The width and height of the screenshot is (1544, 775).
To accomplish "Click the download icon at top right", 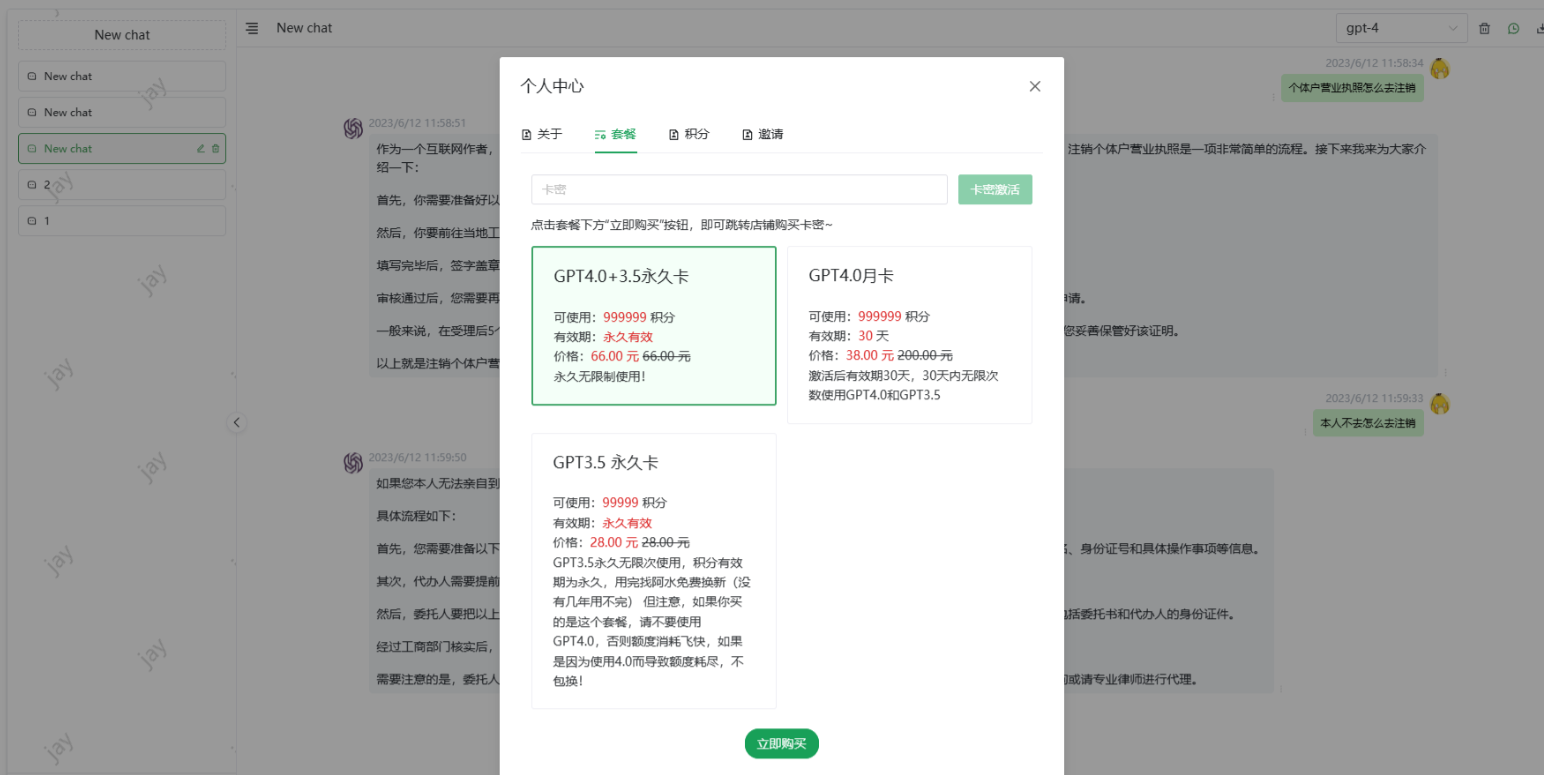I will [1538, 29].
